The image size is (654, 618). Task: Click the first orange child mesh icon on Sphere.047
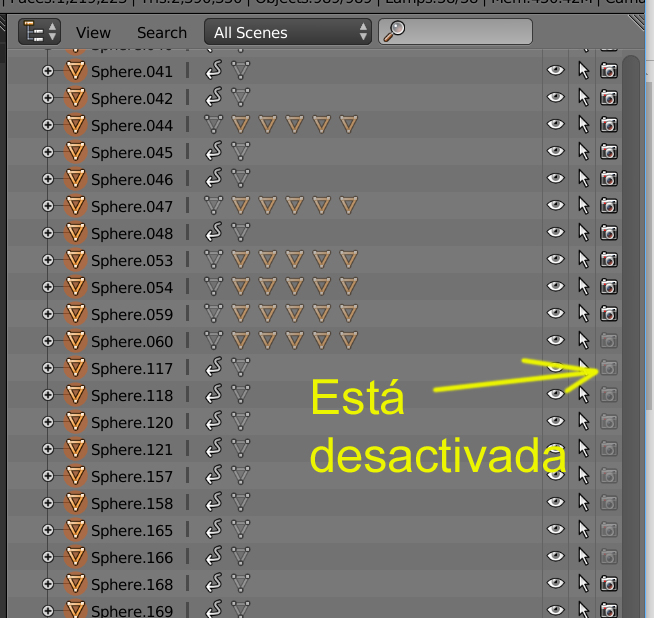pyautogui.click(x=241, y=206)
